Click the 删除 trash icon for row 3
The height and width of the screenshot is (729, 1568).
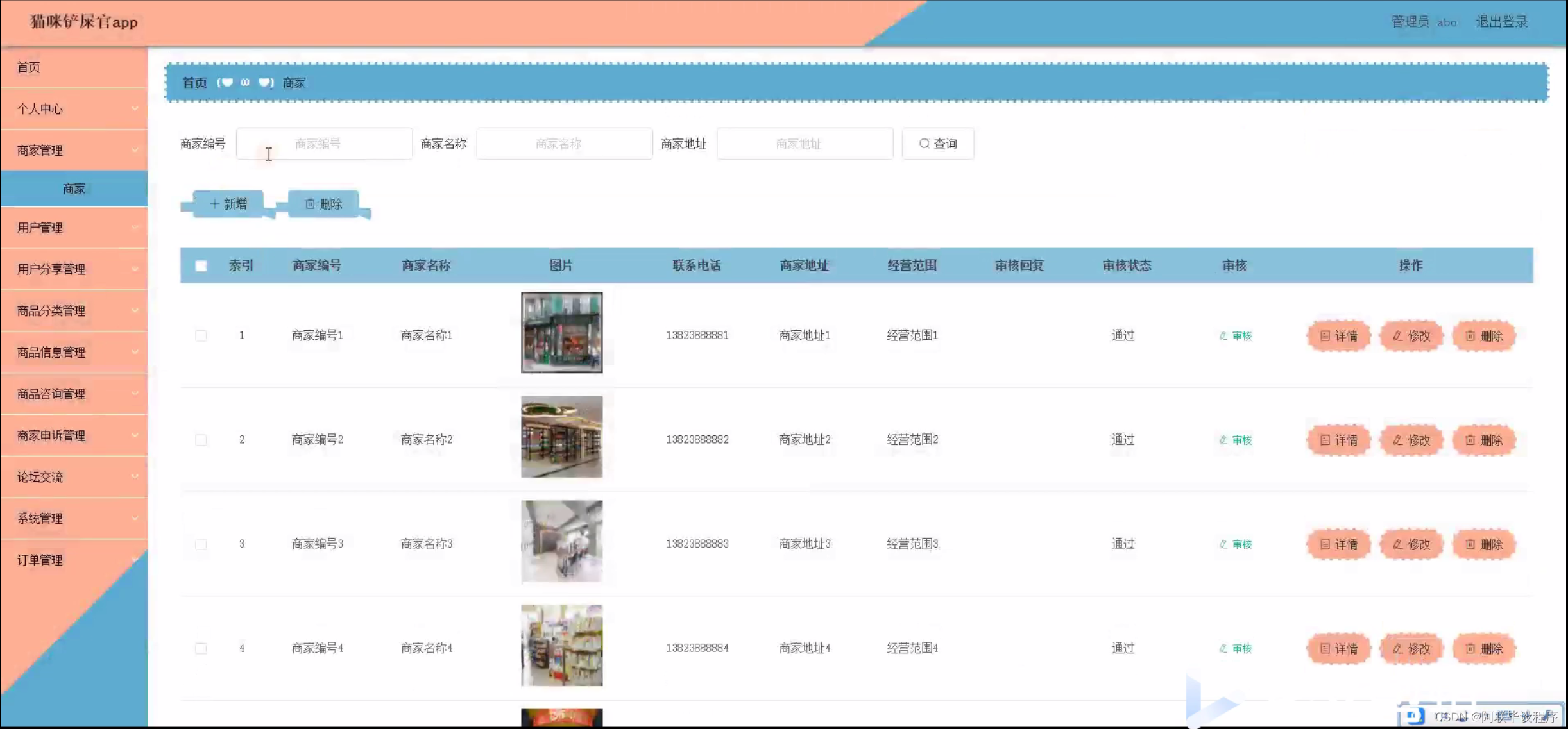tap(1483, 544)
